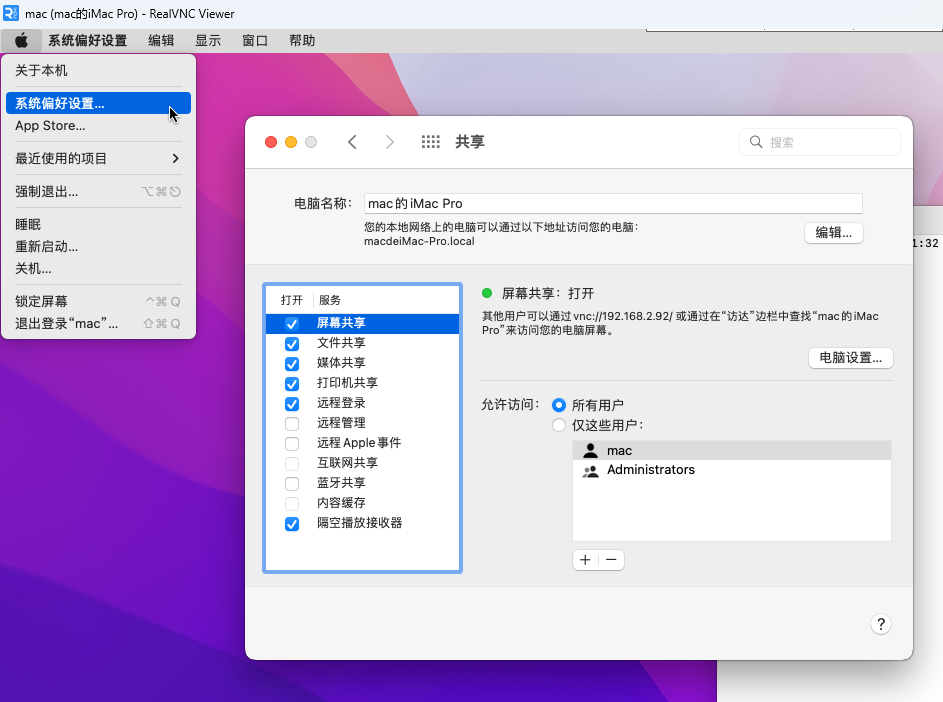The height and width of the screenshot is (702, 943).
Task: Click the macdeiMac-Pro.local address text
Action: pos(419,241)
